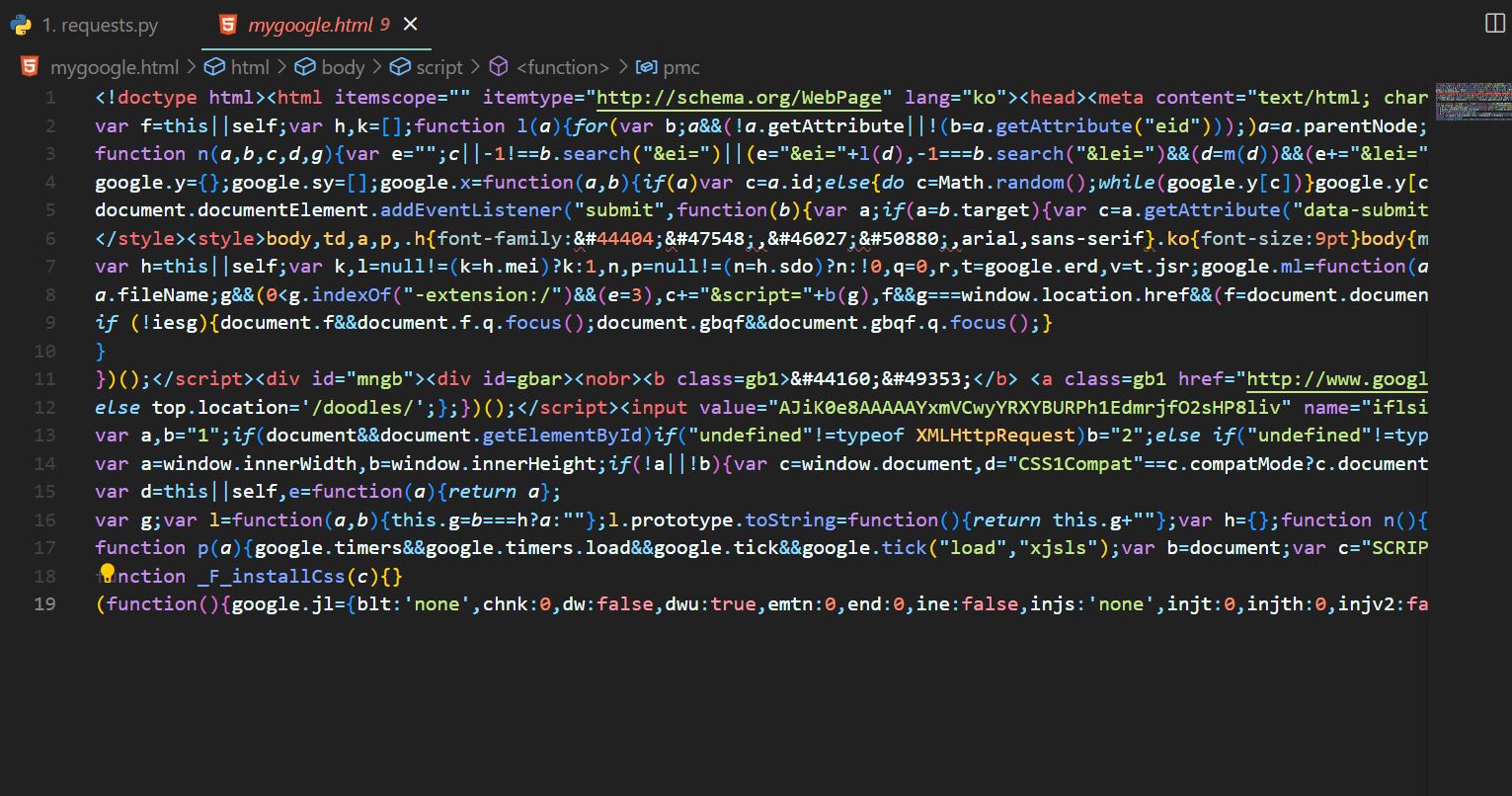Click line number 10 in gutter

[x=44, y=351]
